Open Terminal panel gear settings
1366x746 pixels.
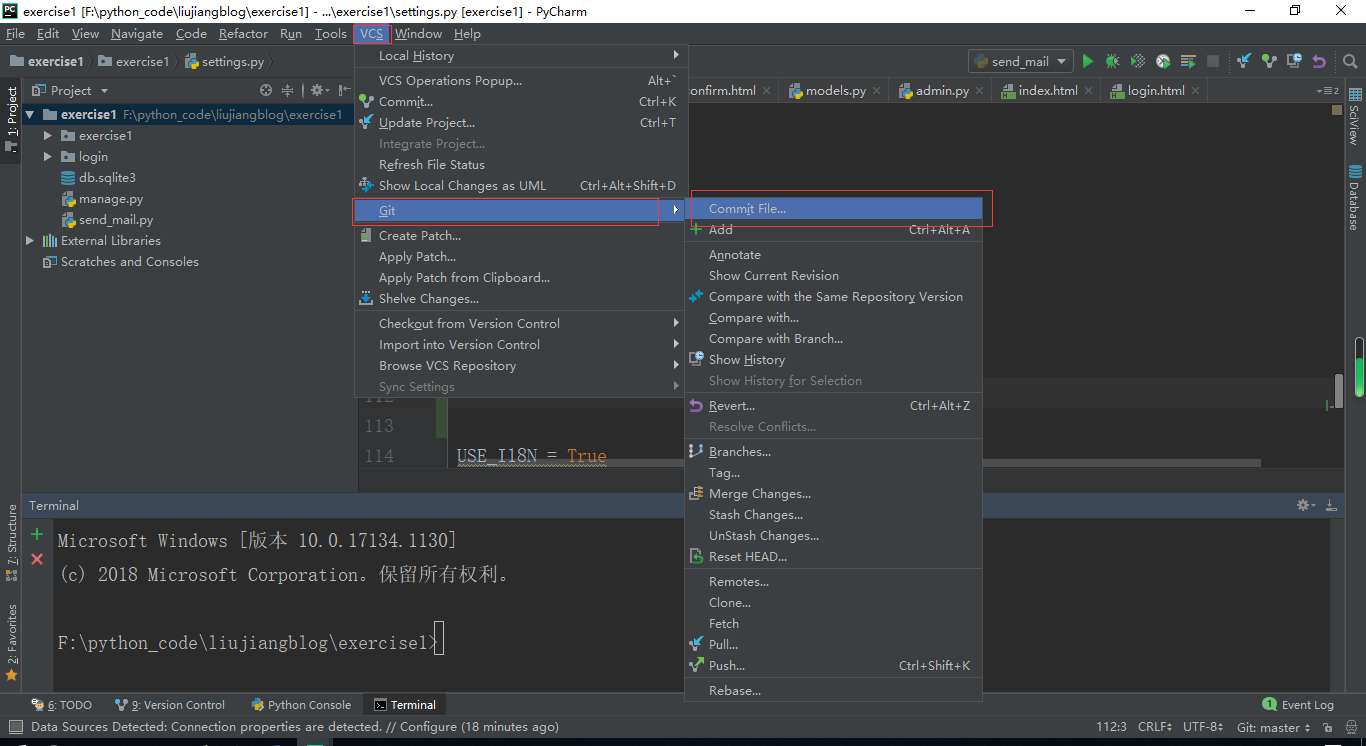(1306, 506)
